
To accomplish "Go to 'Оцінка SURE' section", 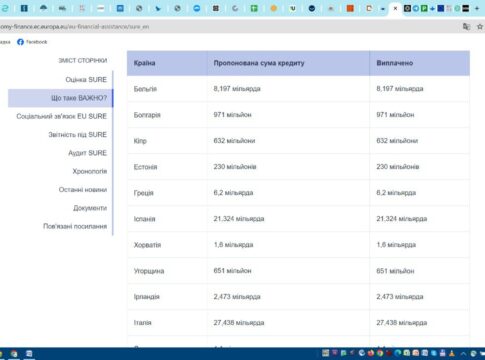I will click(86, 80).
